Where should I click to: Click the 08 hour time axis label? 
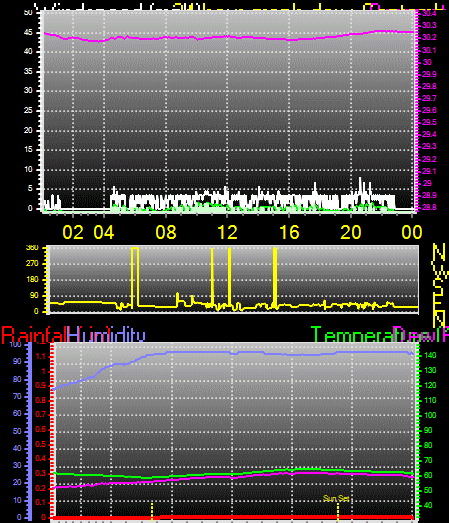(x=166, y=232)
